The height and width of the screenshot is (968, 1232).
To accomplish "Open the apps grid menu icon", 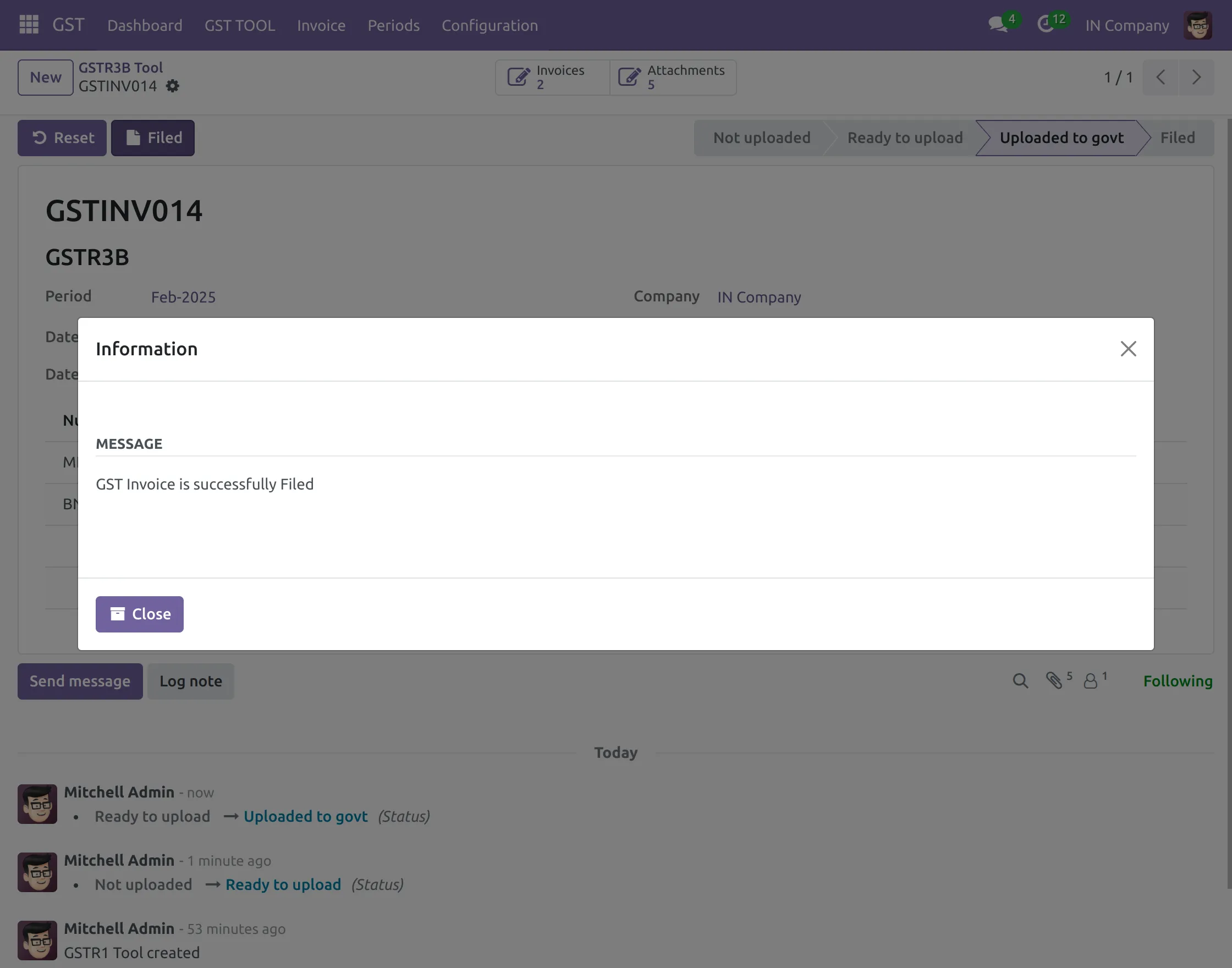I will (29, 25).
